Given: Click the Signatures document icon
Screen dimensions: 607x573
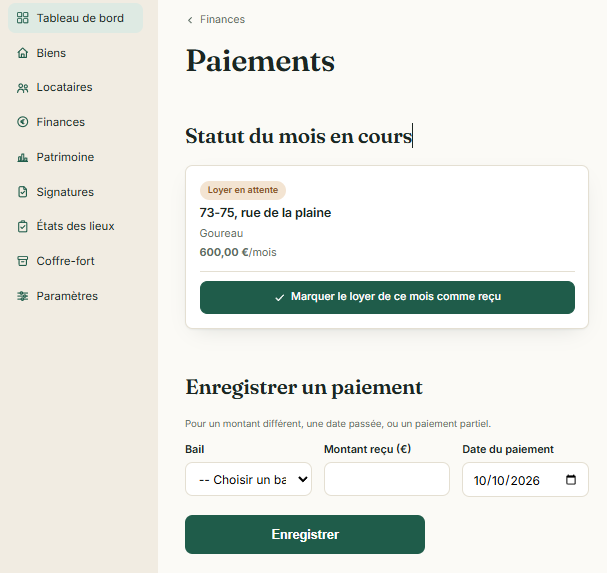Looking at the screenshot, I should coord(22,192).
